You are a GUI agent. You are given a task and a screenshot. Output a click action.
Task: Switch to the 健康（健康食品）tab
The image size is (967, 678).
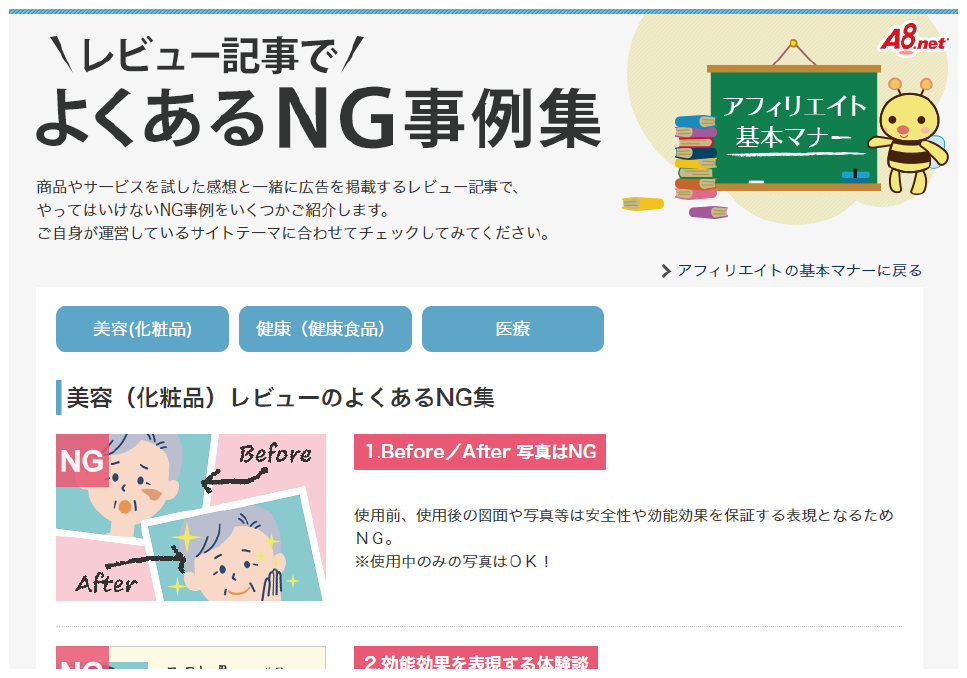point(325,329)
